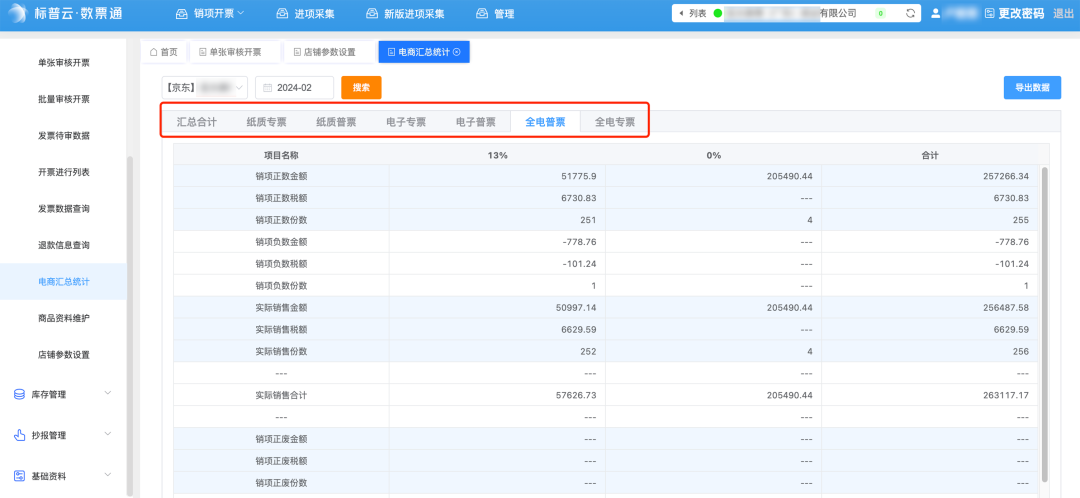Open 商品资料维护 in the sidebar
This screenshot has height=498, width=1080.
click(x=63, y=318)
